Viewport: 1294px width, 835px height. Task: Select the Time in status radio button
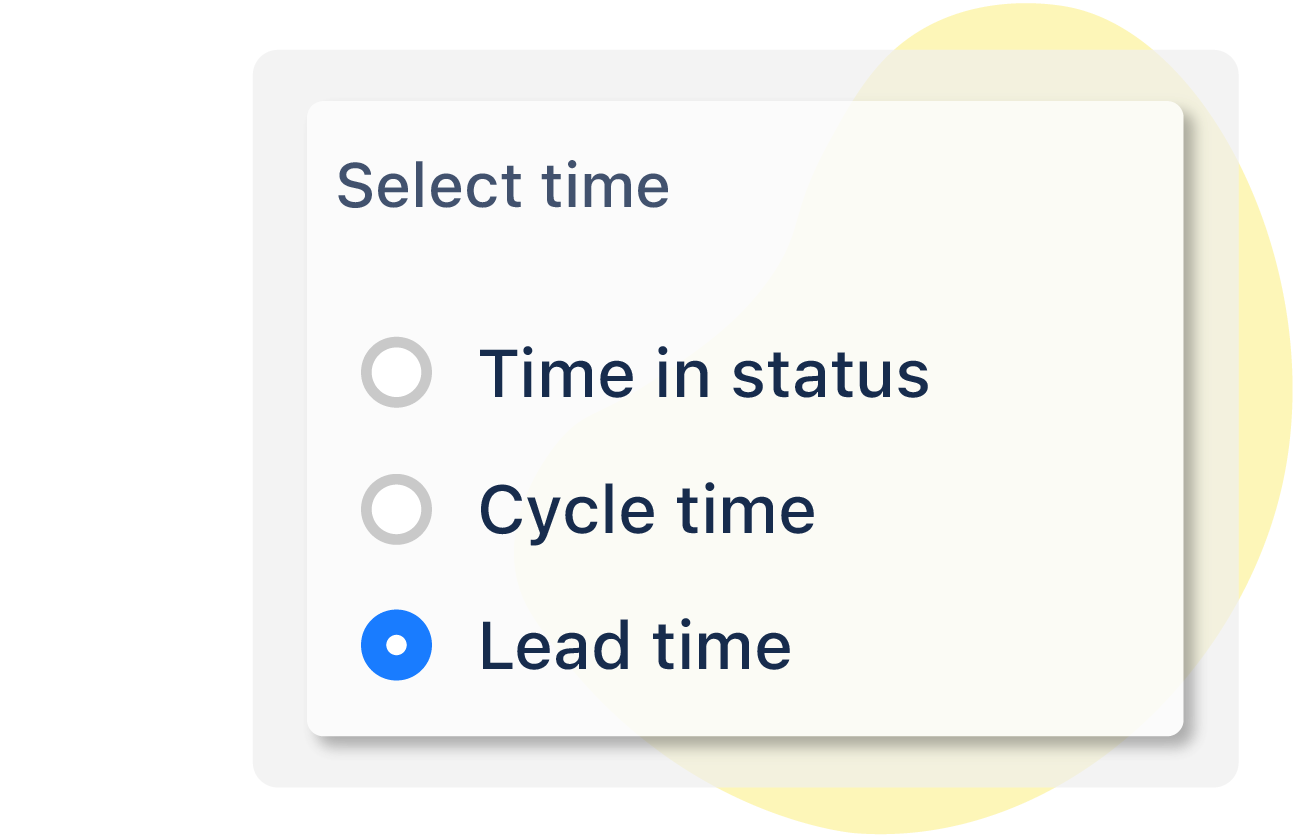[396, 373]
